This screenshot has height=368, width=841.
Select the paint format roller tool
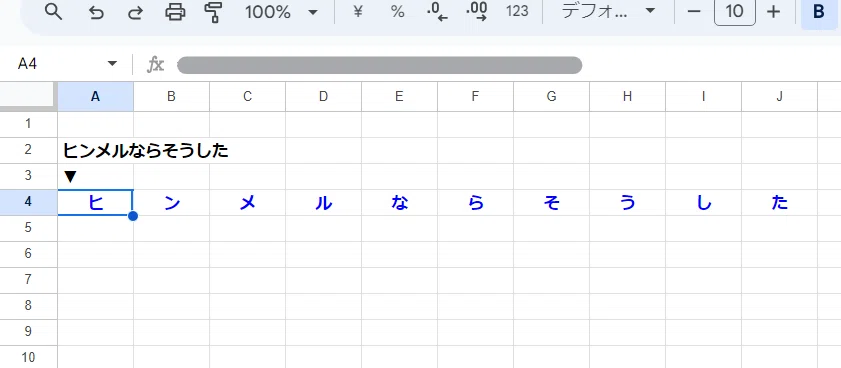pyautogui.click(x=214, y=11)
